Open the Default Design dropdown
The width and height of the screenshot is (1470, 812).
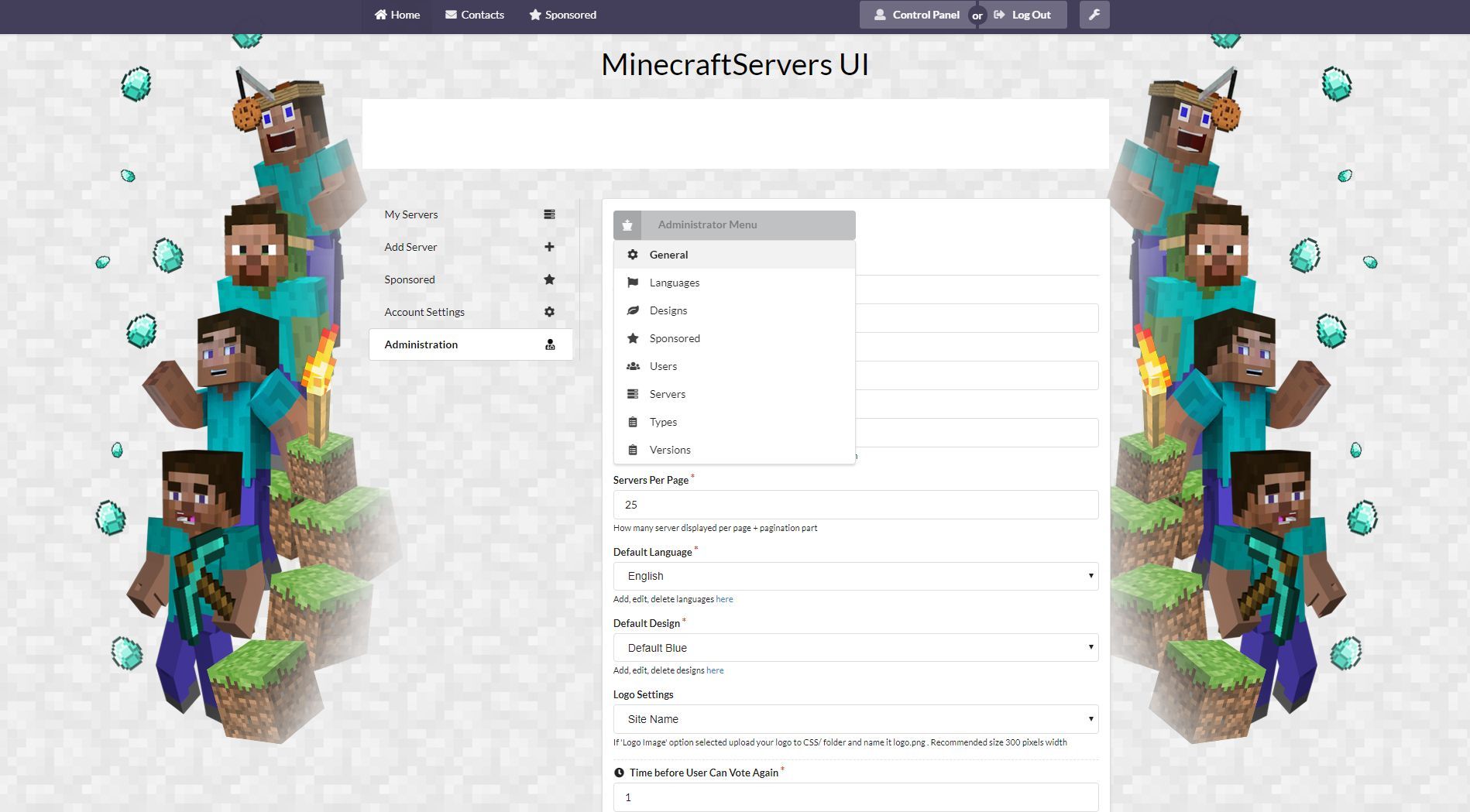(856, 648)
